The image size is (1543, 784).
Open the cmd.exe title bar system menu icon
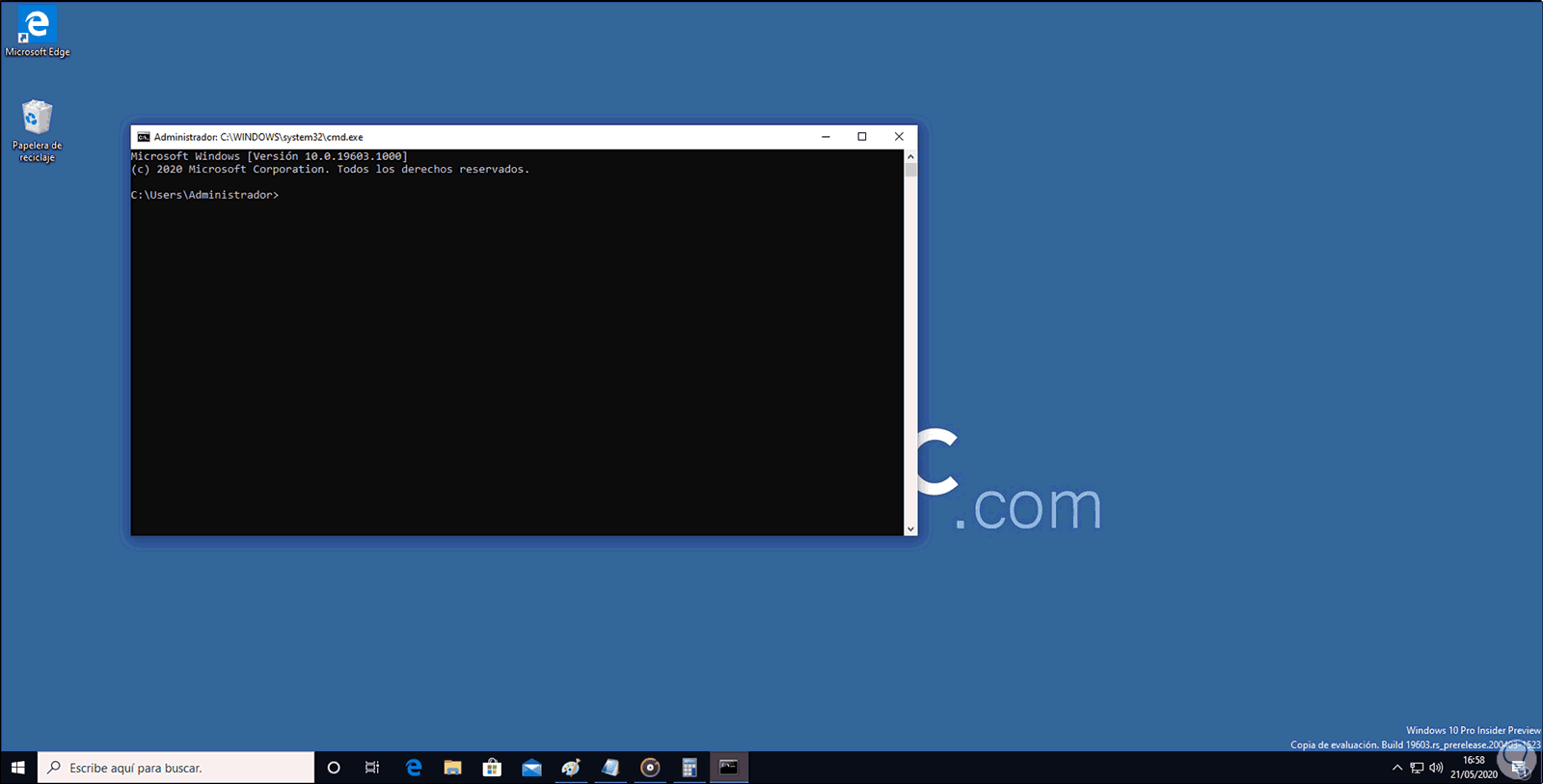(x=144, y=137)
